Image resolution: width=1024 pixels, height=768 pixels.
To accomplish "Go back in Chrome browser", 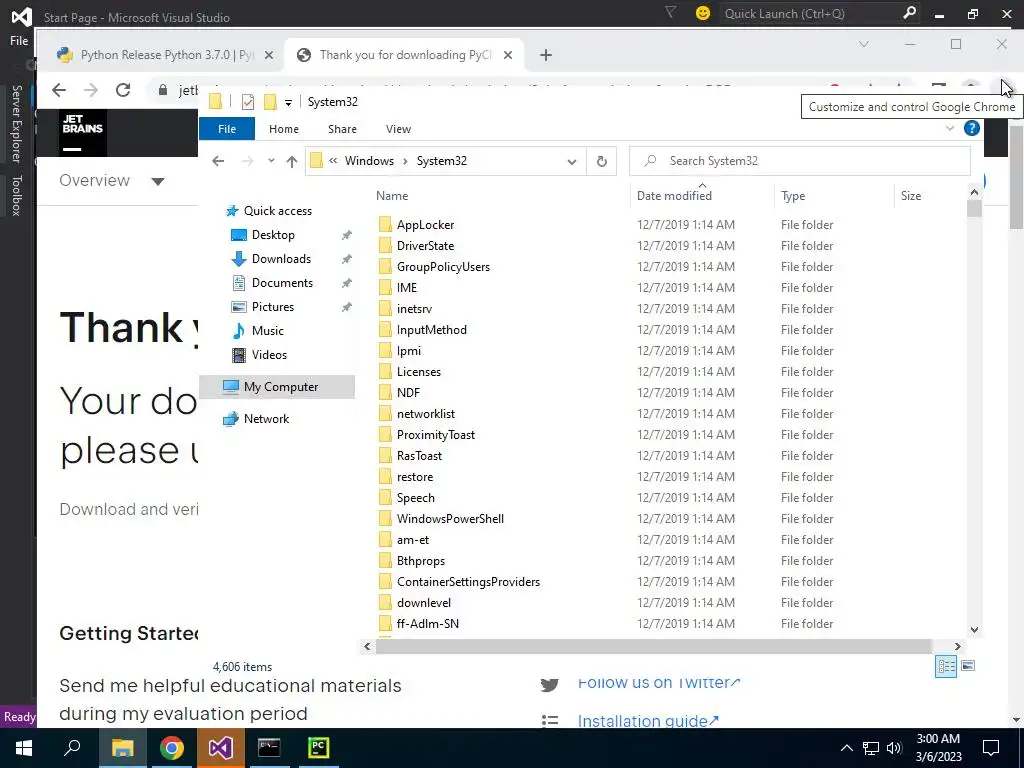I will pyautogui.click(x=59, y=89).
